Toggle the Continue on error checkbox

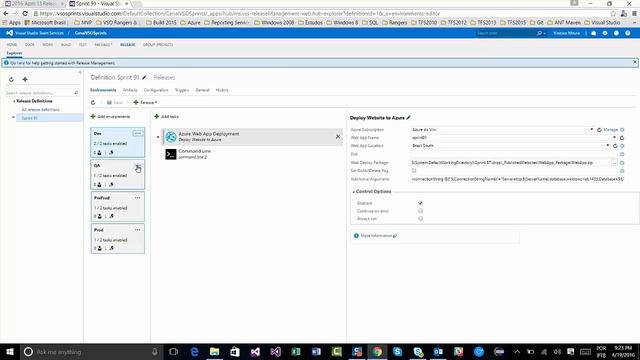(420, 211)
